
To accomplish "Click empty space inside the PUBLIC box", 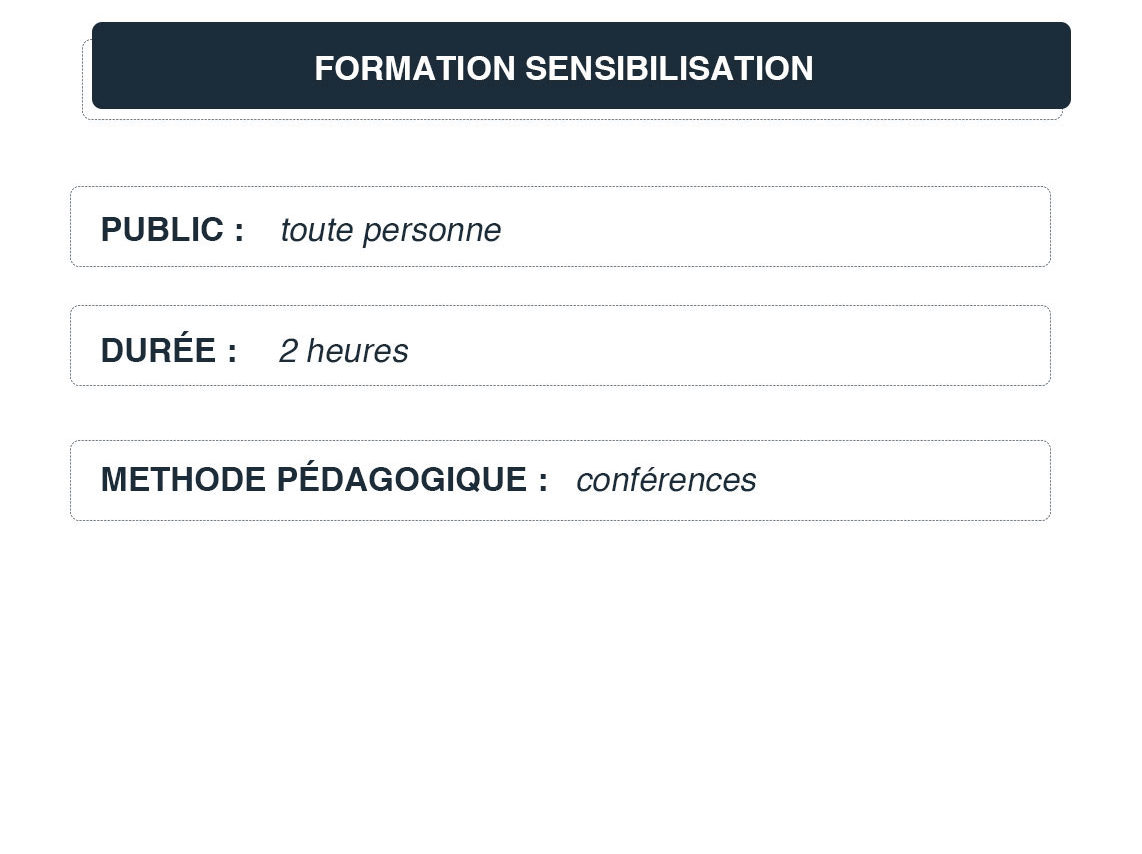I will click(780, 227).
